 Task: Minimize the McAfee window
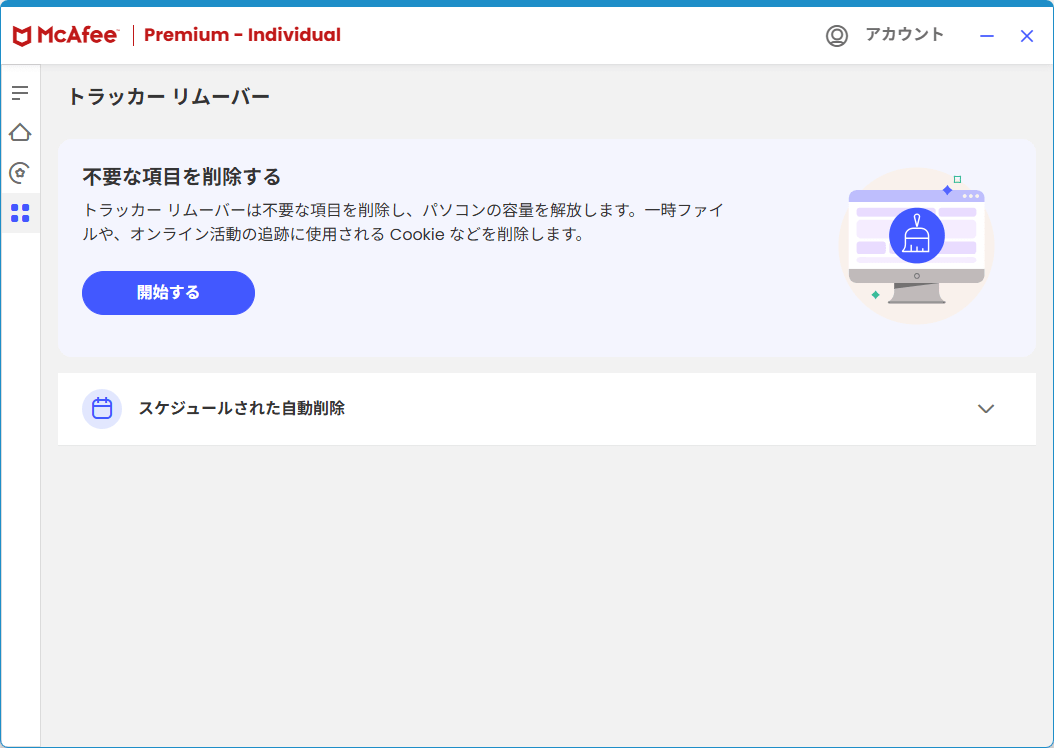coord(987,36)
